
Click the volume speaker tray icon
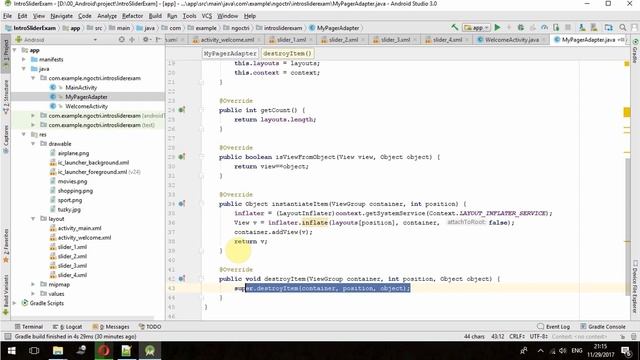563,351
